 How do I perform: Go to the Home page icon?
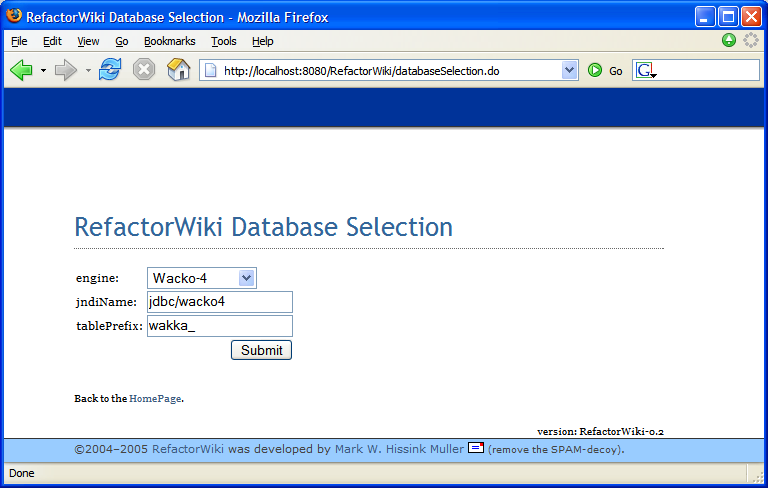(178, 70)
